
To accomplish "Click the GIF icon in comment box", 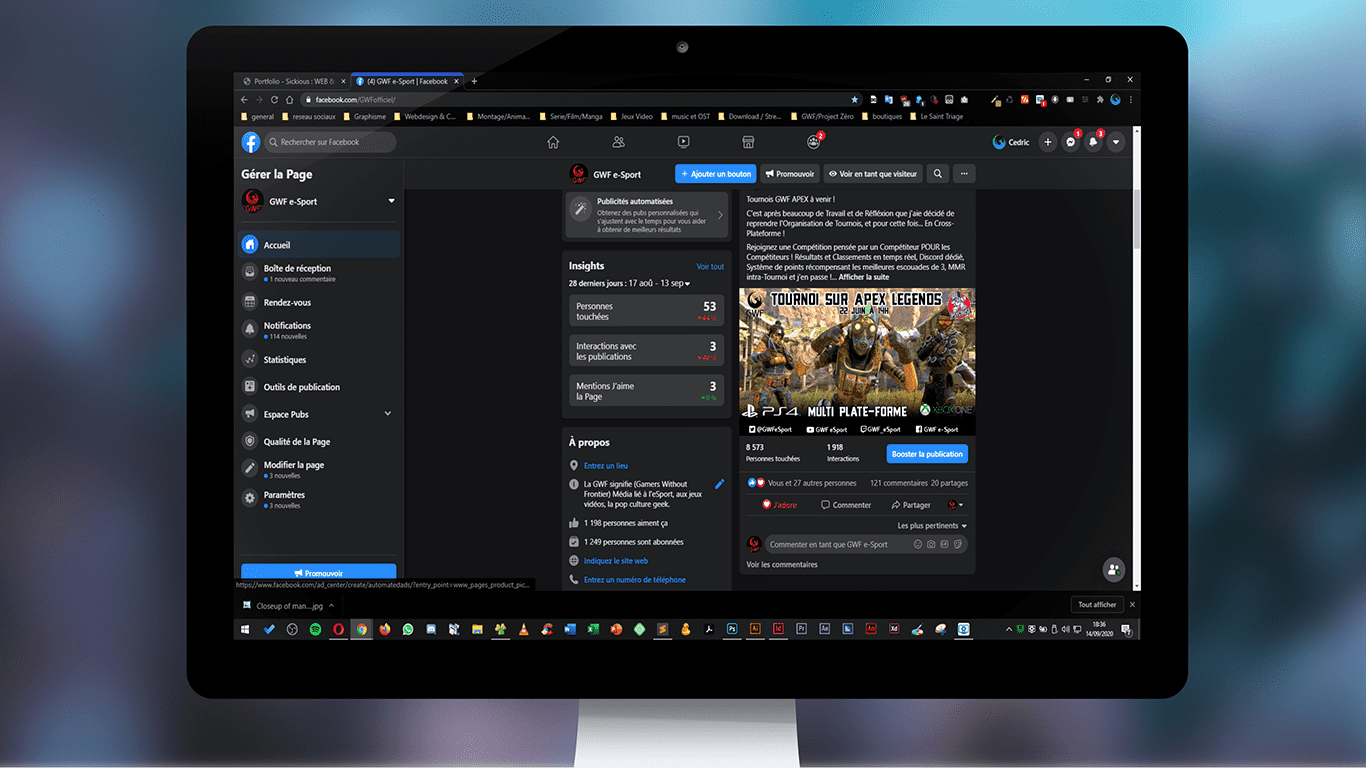I will point(944,545).
